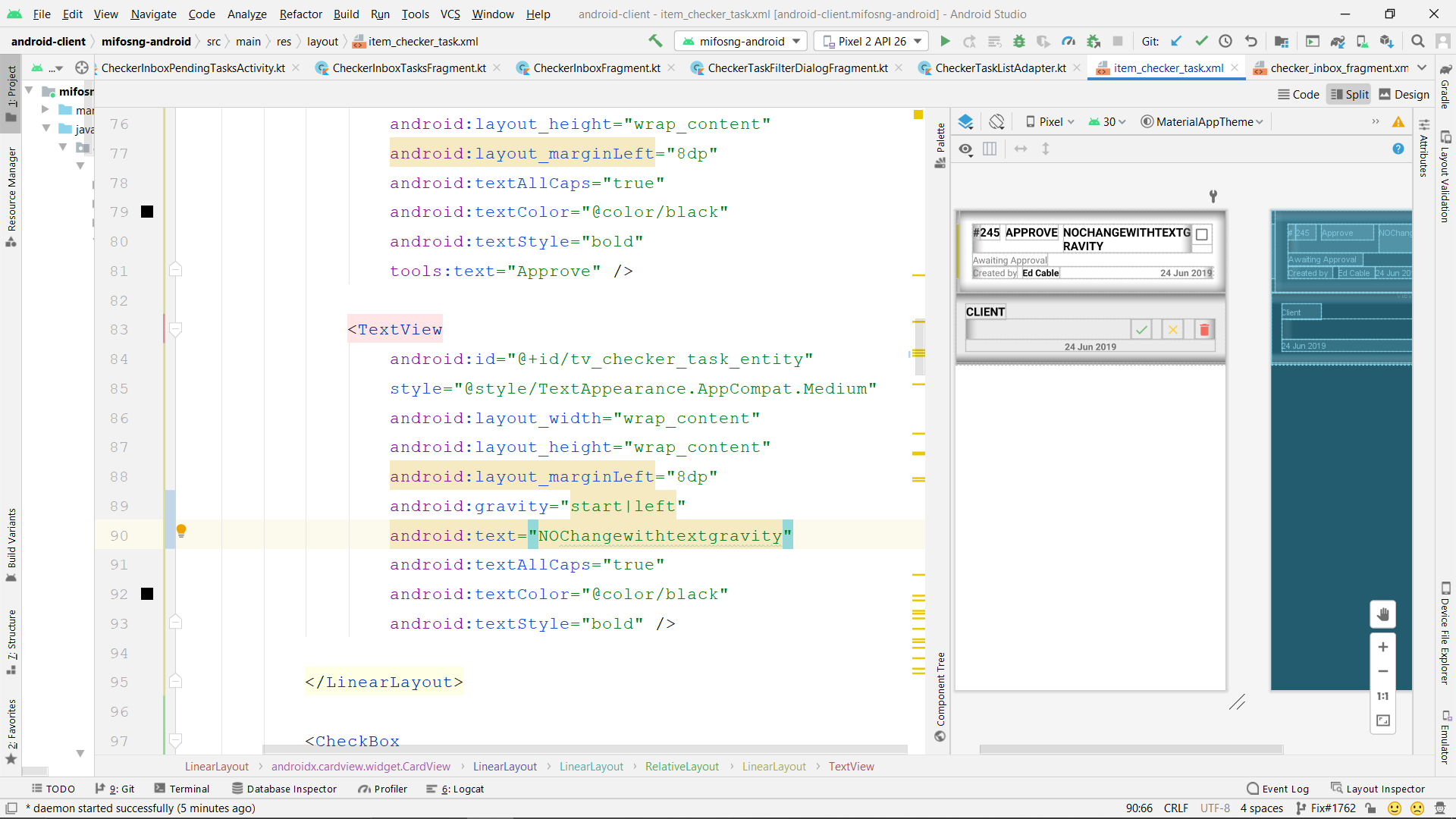
Task: Expand the MaterialAppTheme theme selector
Action: click(1203, 122)
